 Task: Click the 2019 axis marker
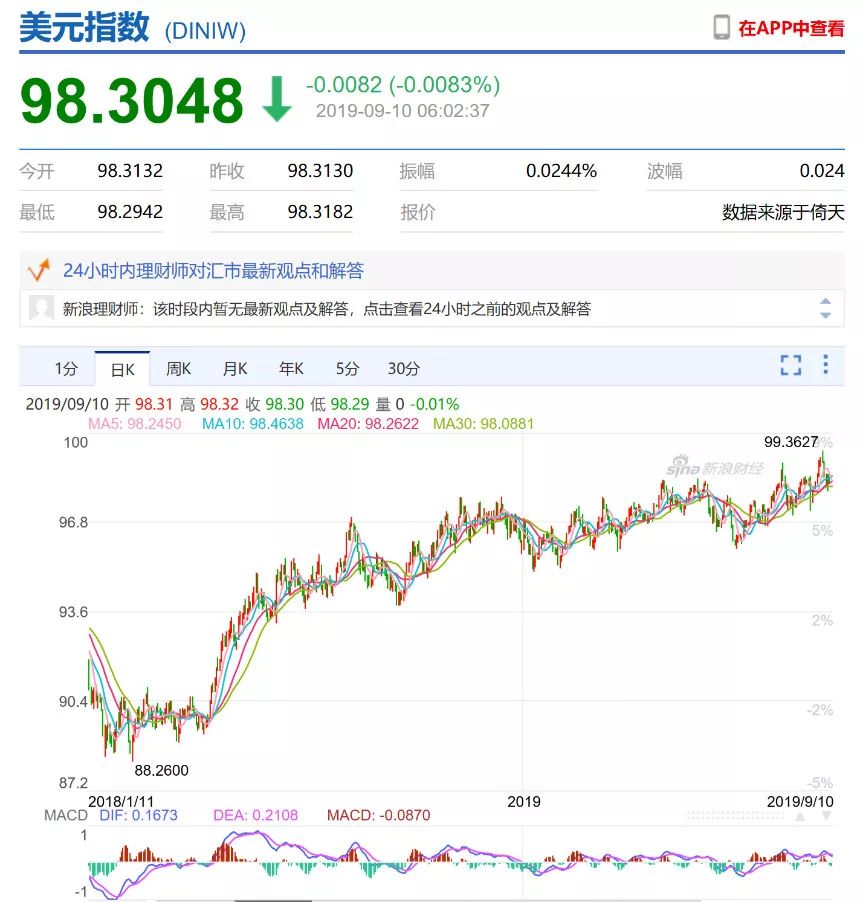(x=524, y=801)
